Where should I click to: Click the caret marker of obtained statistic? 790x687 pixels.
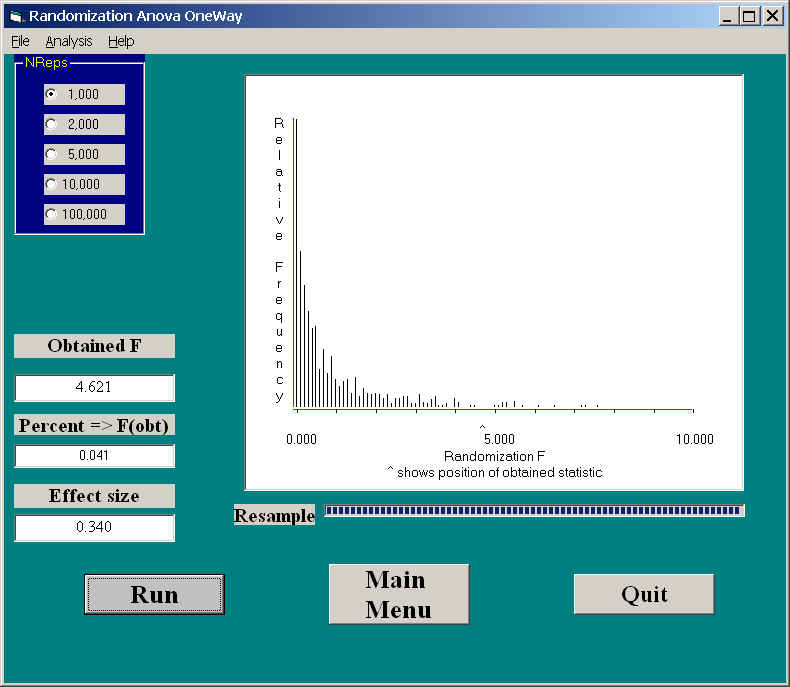482,427
